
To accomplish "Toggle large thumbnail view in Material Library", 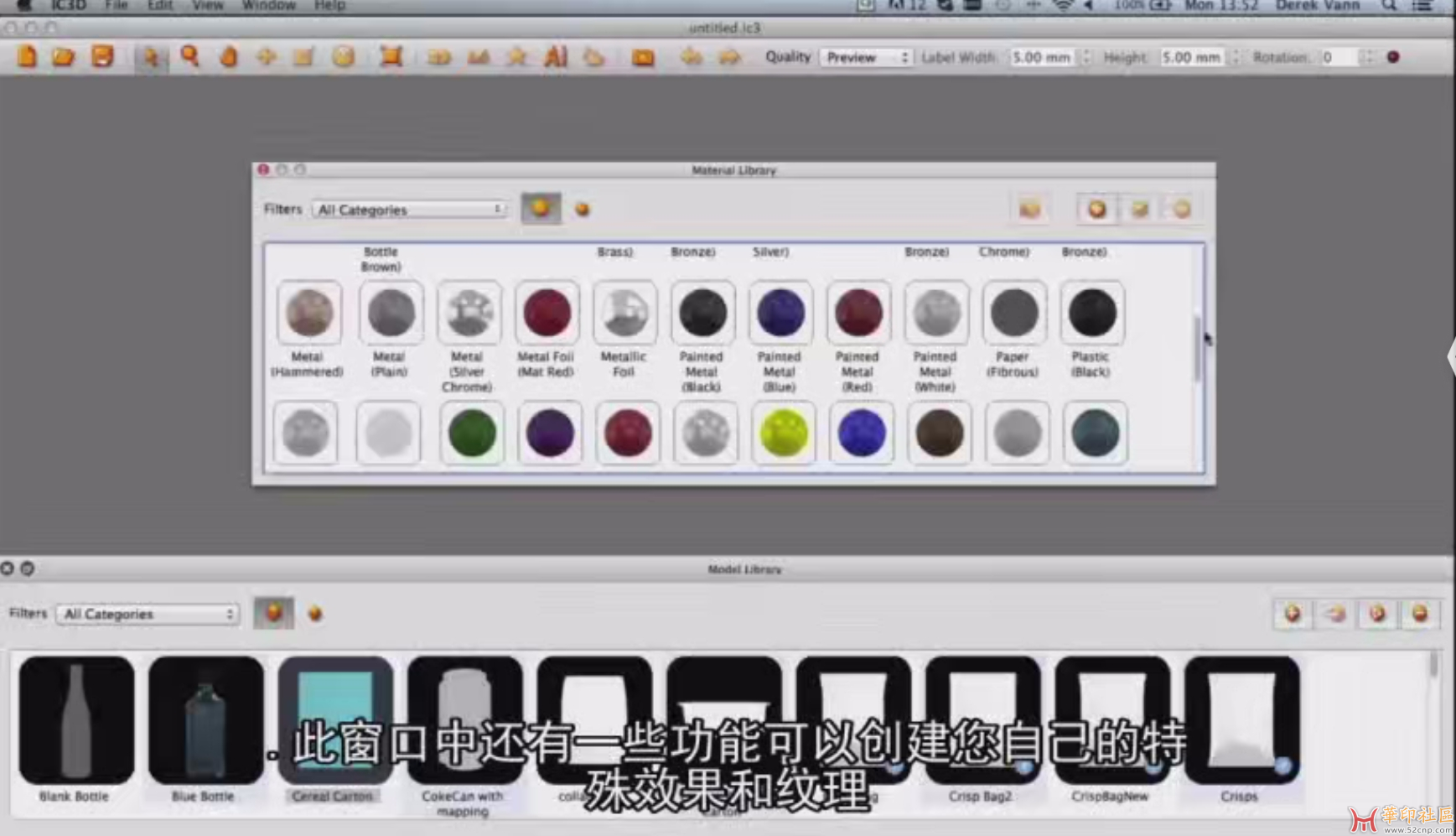I will pyautogui.click(x=541, y=208).
